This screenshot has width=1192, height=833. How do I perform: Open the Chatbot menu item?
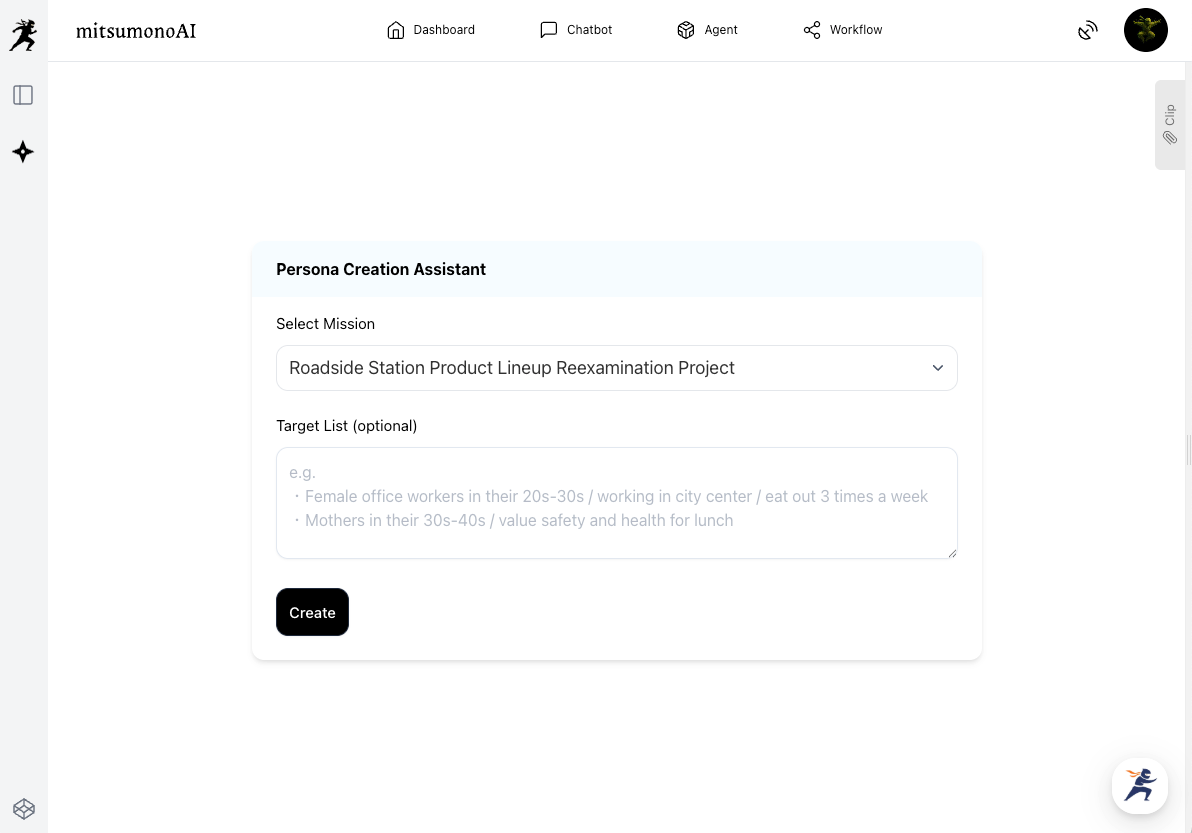pos(576,30)
